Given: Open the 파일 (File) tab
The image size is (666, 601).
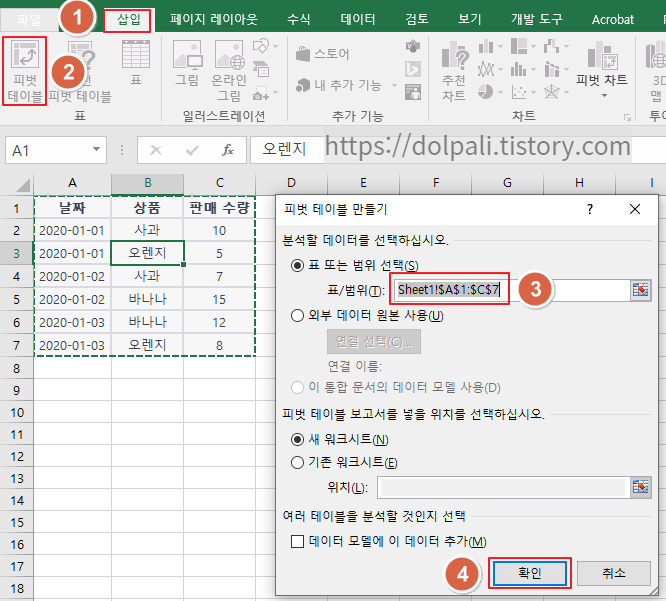Looking at the screenshot, I should 29,20.
